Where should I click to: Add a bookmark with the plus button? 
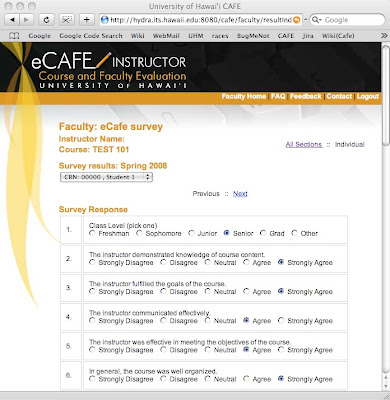[87, 20]
